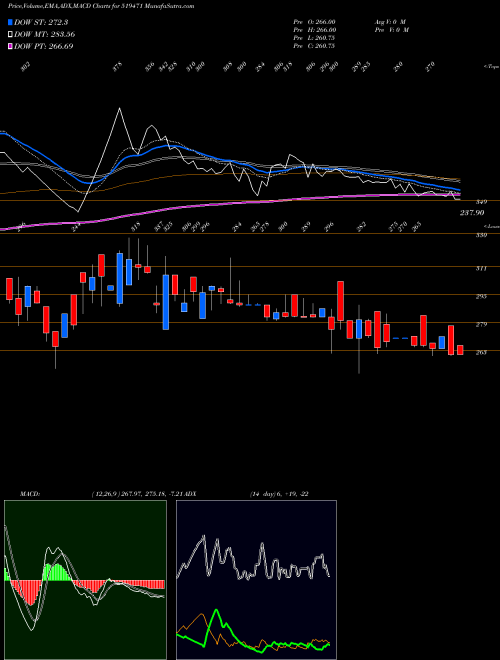
Task: Click the MACD values '(12,26,9) 267.97, 275.18'
Action: point(128,494)
